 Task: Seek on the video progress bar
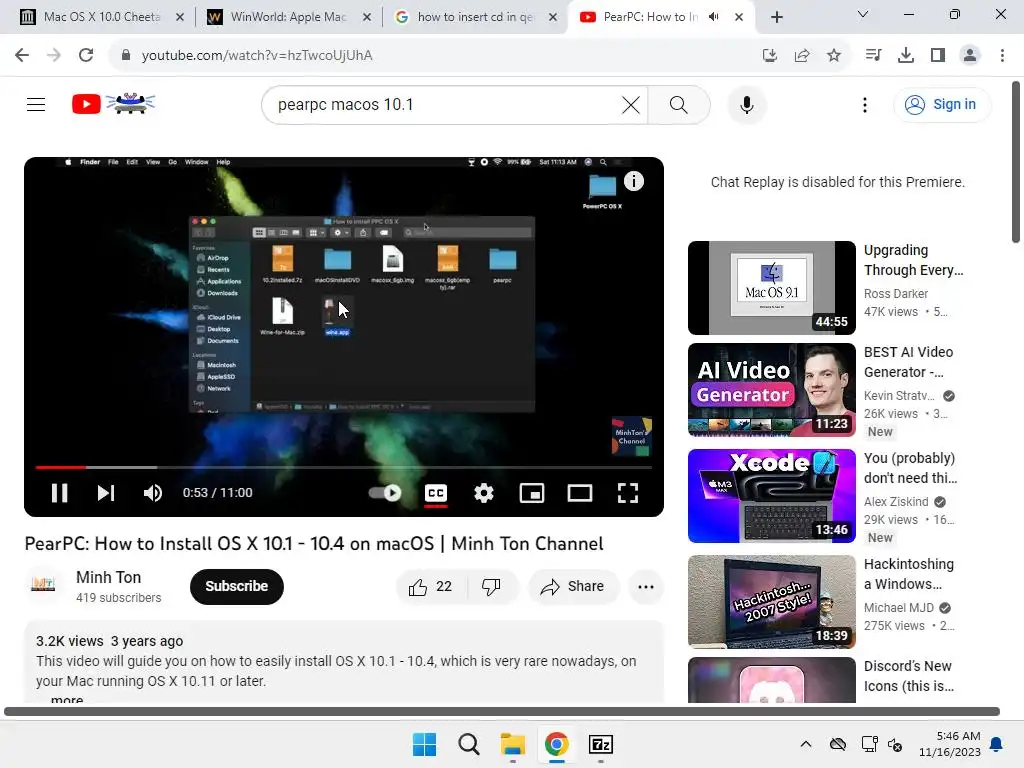[x=344, y=467]
